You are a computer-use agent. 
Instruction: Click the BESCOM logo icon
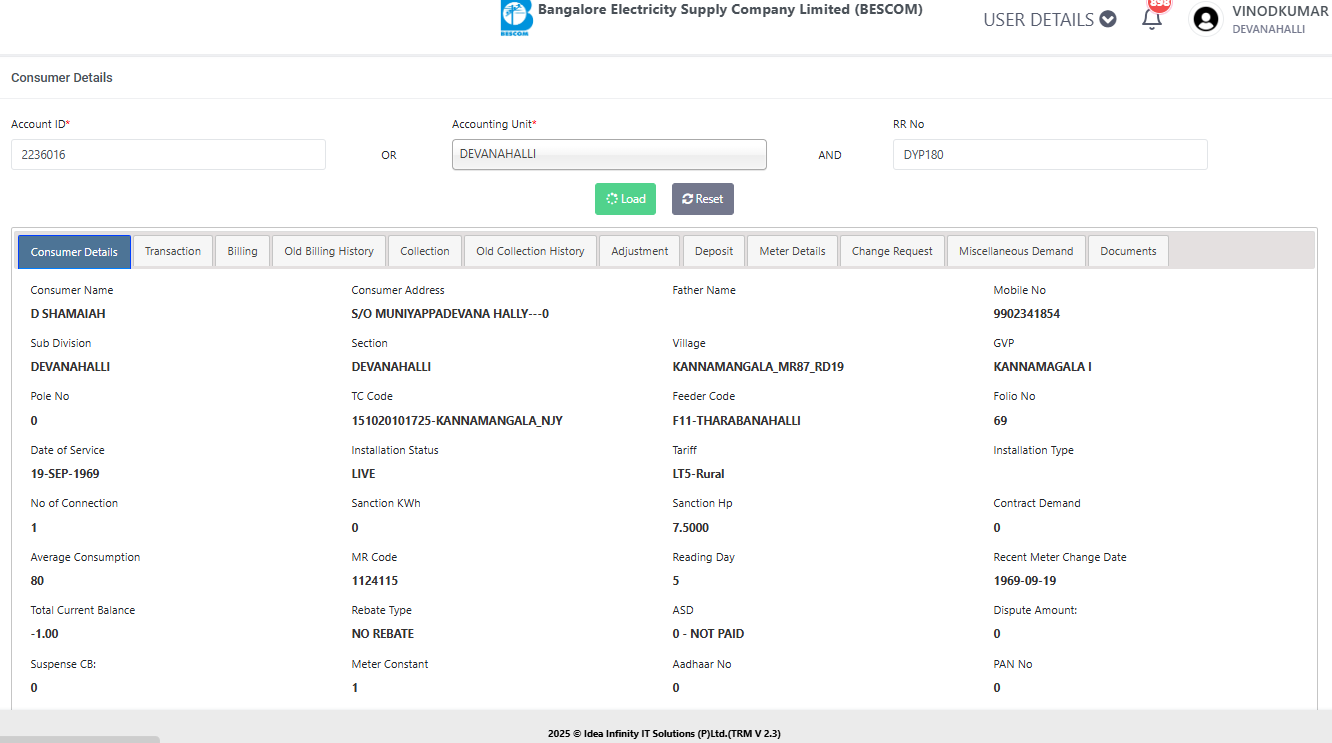(516, 19)
